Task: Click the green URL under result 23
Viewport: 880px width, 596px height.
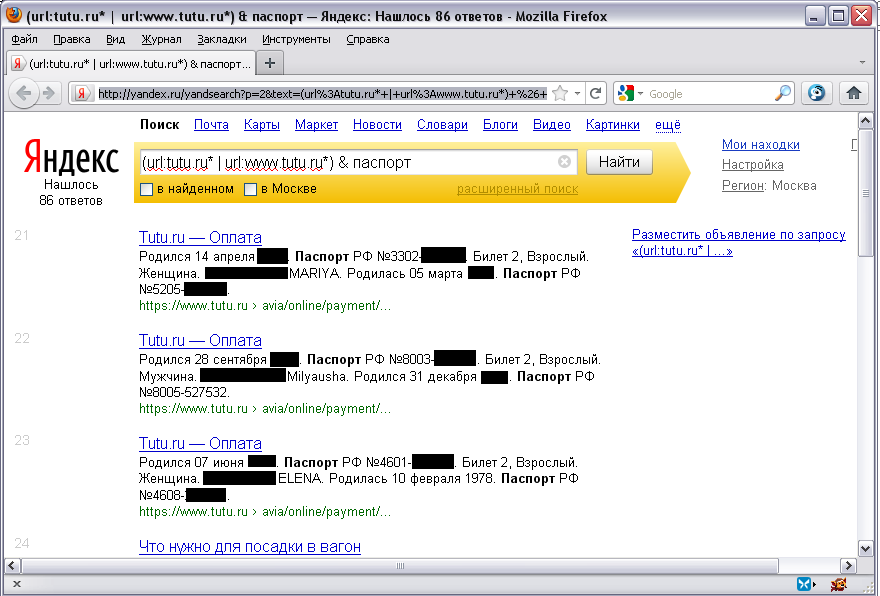Action: pos(265,512)
